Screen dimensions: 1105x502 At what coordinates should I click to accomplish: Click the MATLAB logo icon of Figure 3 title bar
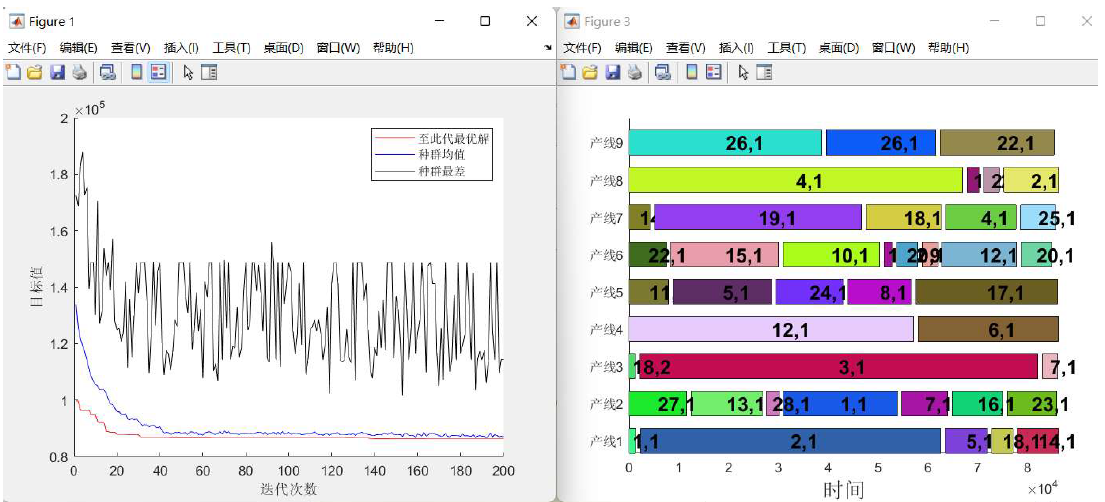[572, 22]
